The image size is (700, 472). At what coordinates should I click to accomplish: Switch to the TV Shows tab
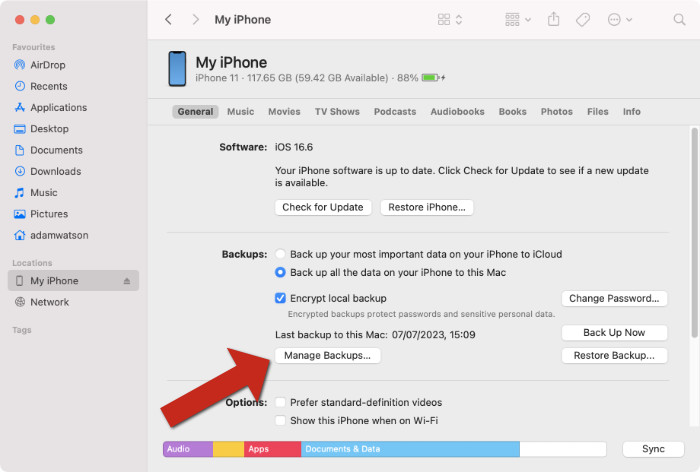pyautogui.click(x=337, y=112)
